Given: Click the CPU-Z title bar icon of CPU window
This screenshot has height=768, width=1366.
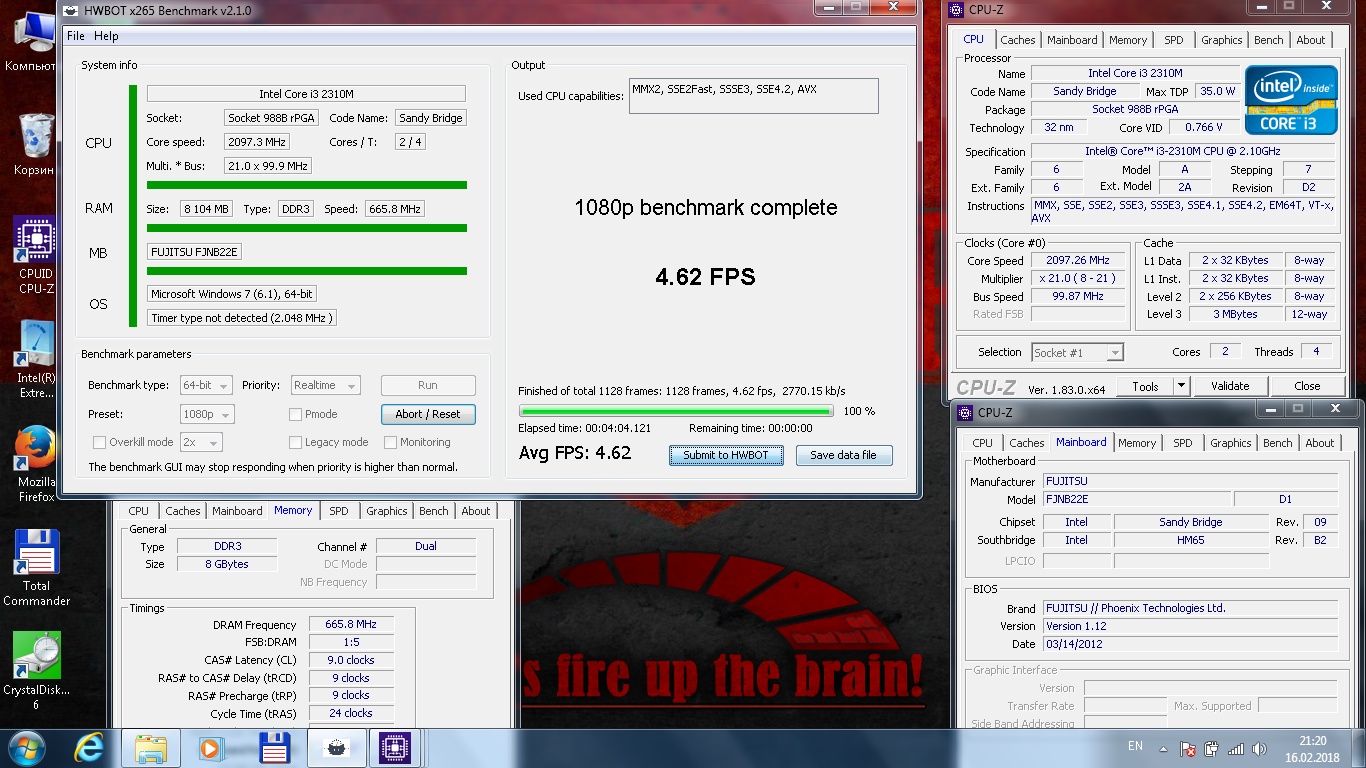Looking at the screenshot, I should click(956, 10).
